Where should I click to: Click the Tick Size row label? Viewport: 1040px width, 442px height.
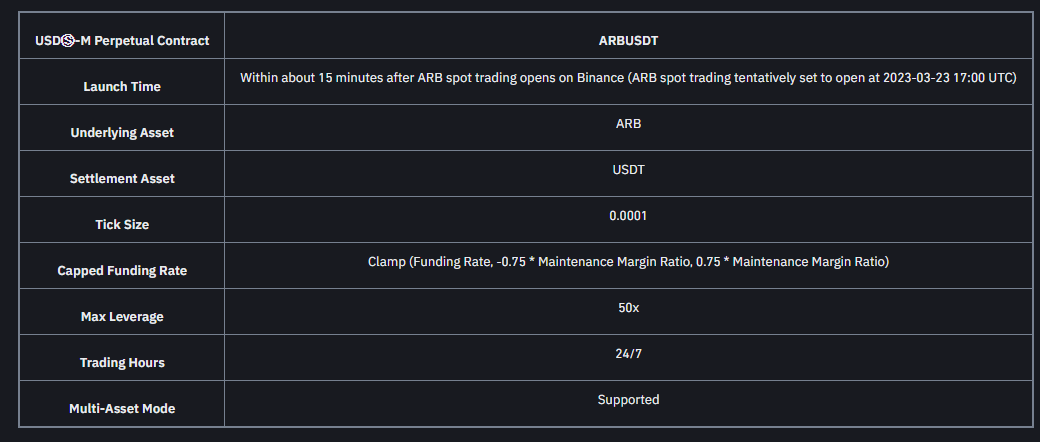122,225
